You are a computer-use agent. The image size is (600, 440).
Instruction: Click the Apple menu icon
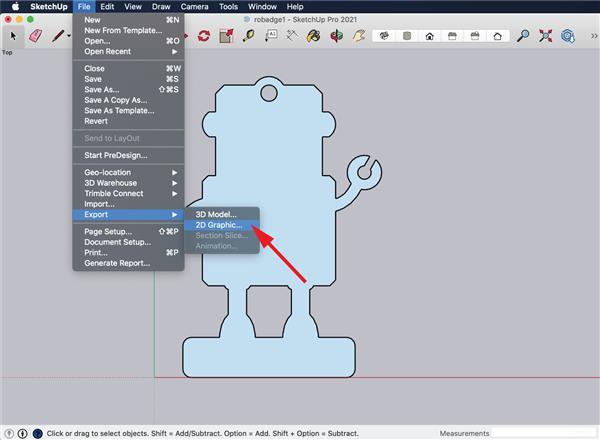[15, 7]
